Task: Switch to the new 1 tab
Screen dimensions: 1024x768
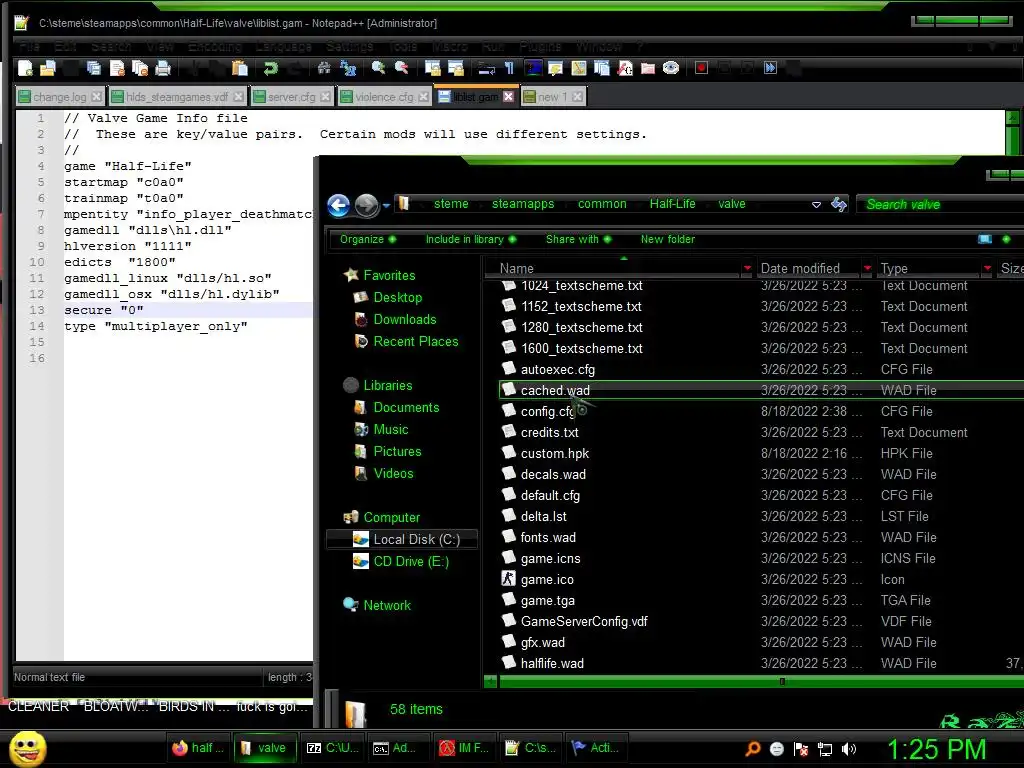Action: 552,97
